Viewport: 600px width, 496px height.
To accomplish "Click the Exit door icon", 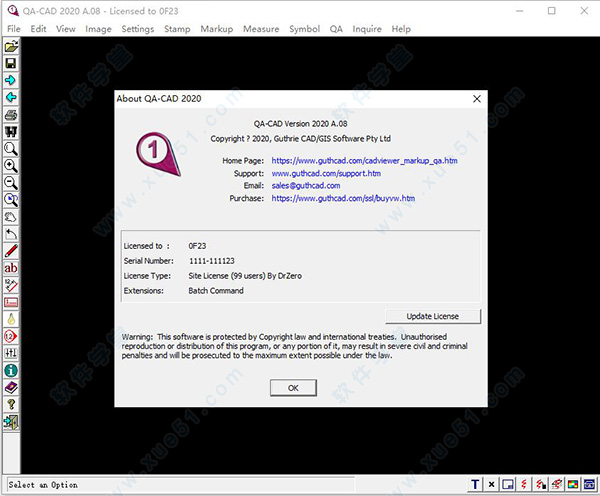I will tap(11, 422).
